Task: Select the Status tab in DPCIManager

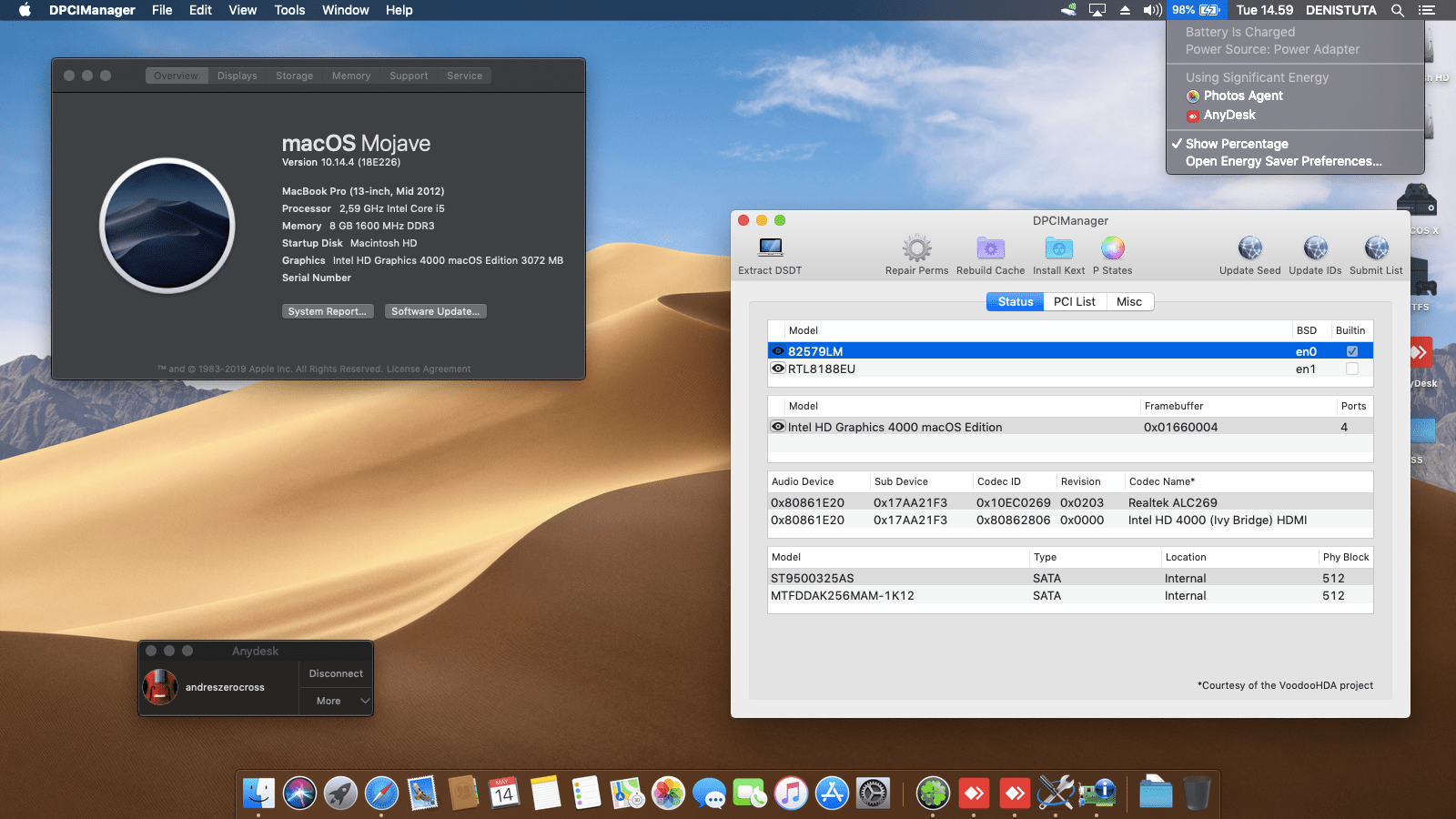Action: tap(1015, 301)
